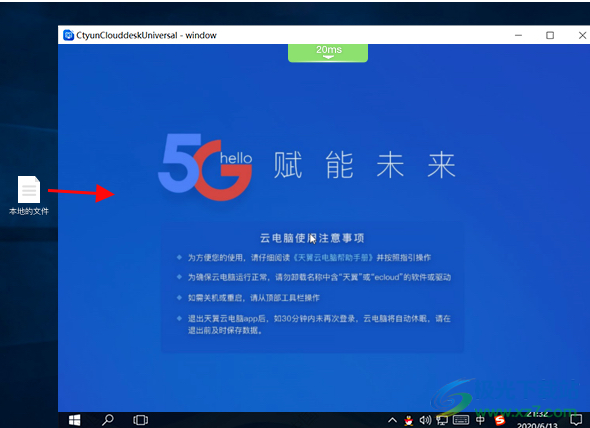Open the Windows Start menu in cloud desktop
Image resolution: width=590 pixels, height=428 pixels.
75,420
